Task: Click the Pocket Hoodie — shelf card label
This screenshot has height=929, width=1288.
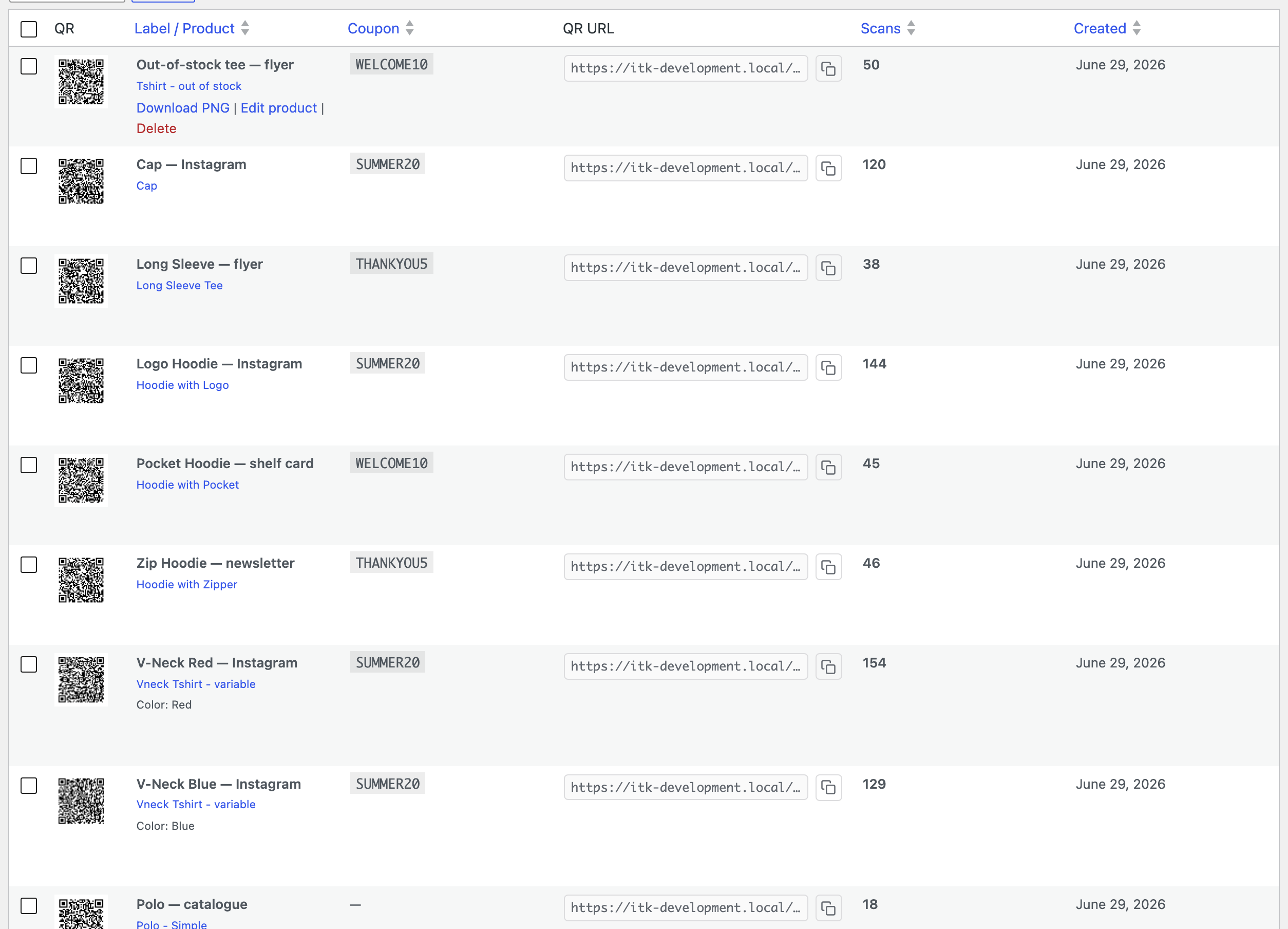Action: 225,463
